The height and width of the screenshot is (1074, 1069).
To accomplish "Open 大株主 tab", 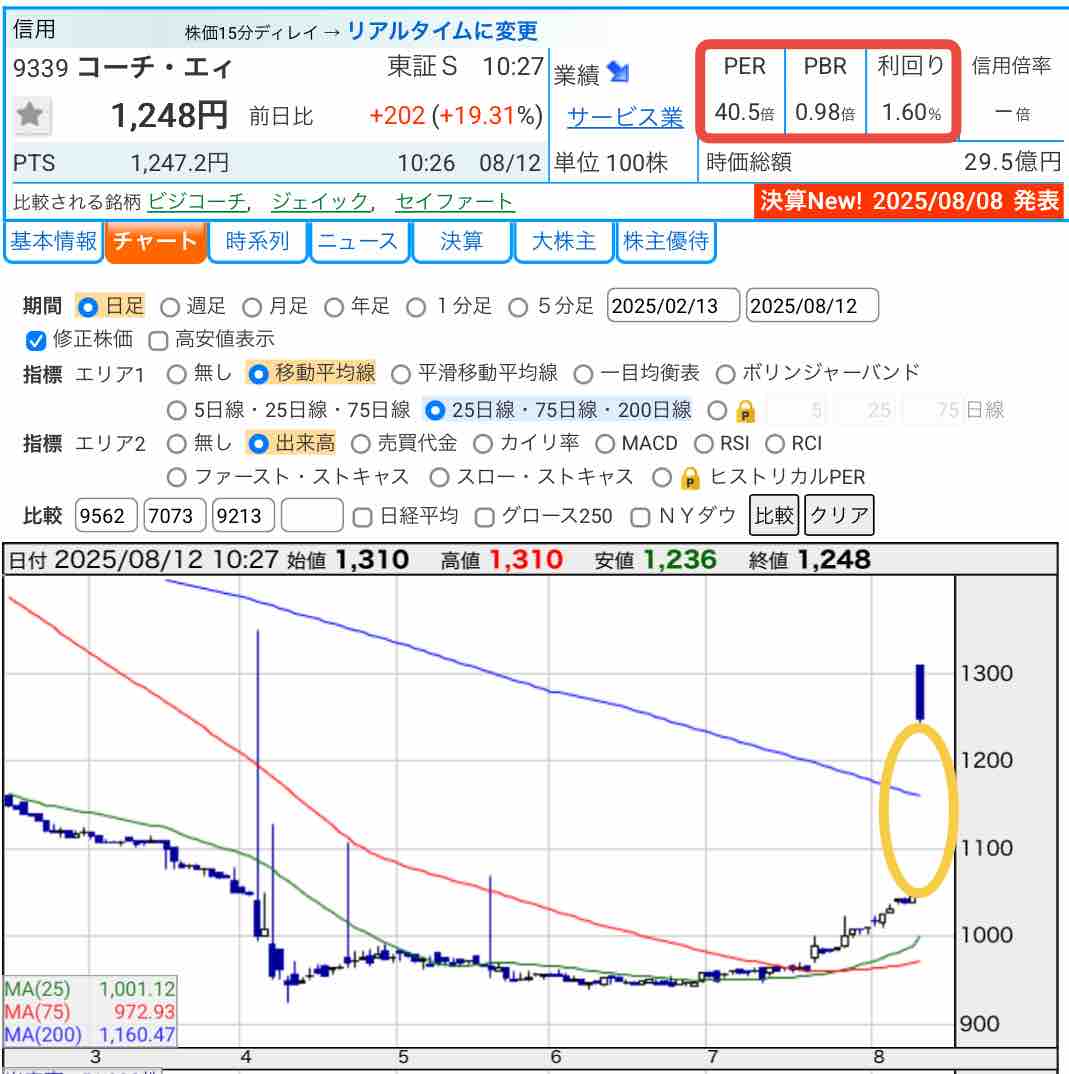I will [563, 241].
